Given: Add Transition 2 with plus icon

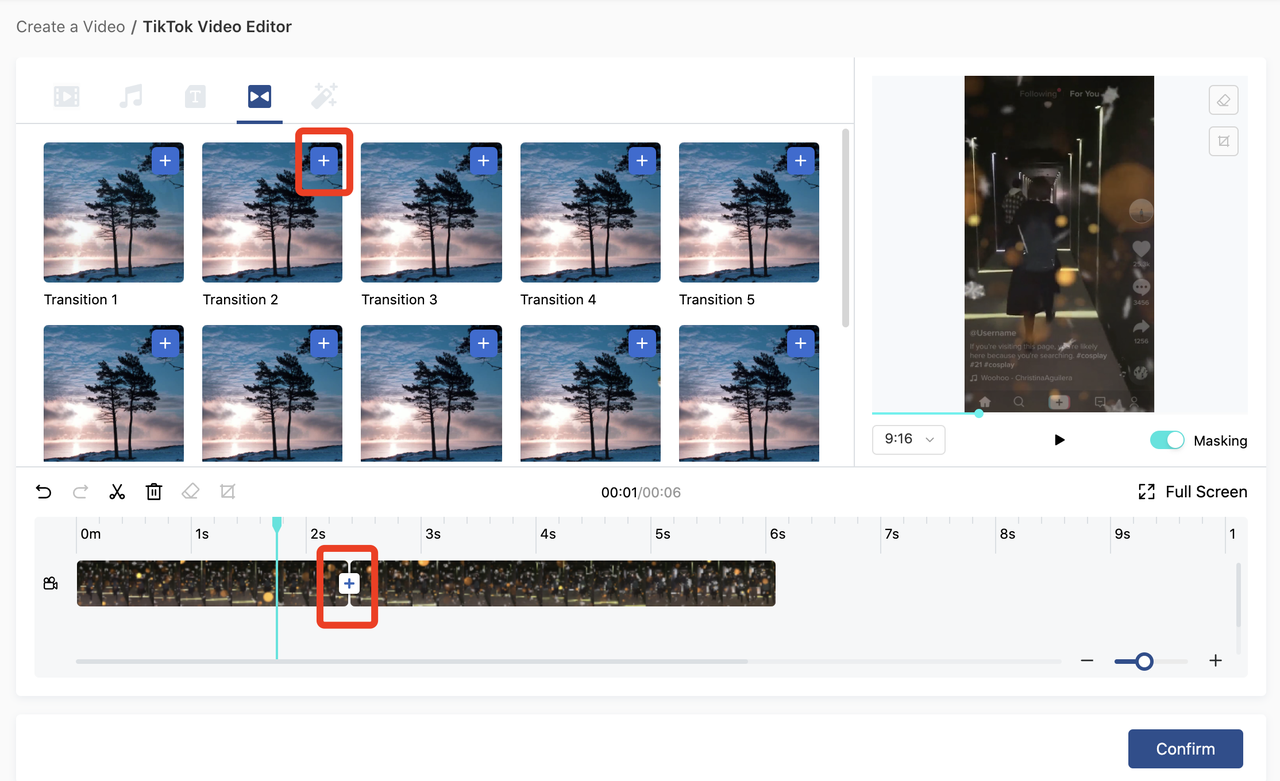Looking at the screenshot, I should (323, 161).
